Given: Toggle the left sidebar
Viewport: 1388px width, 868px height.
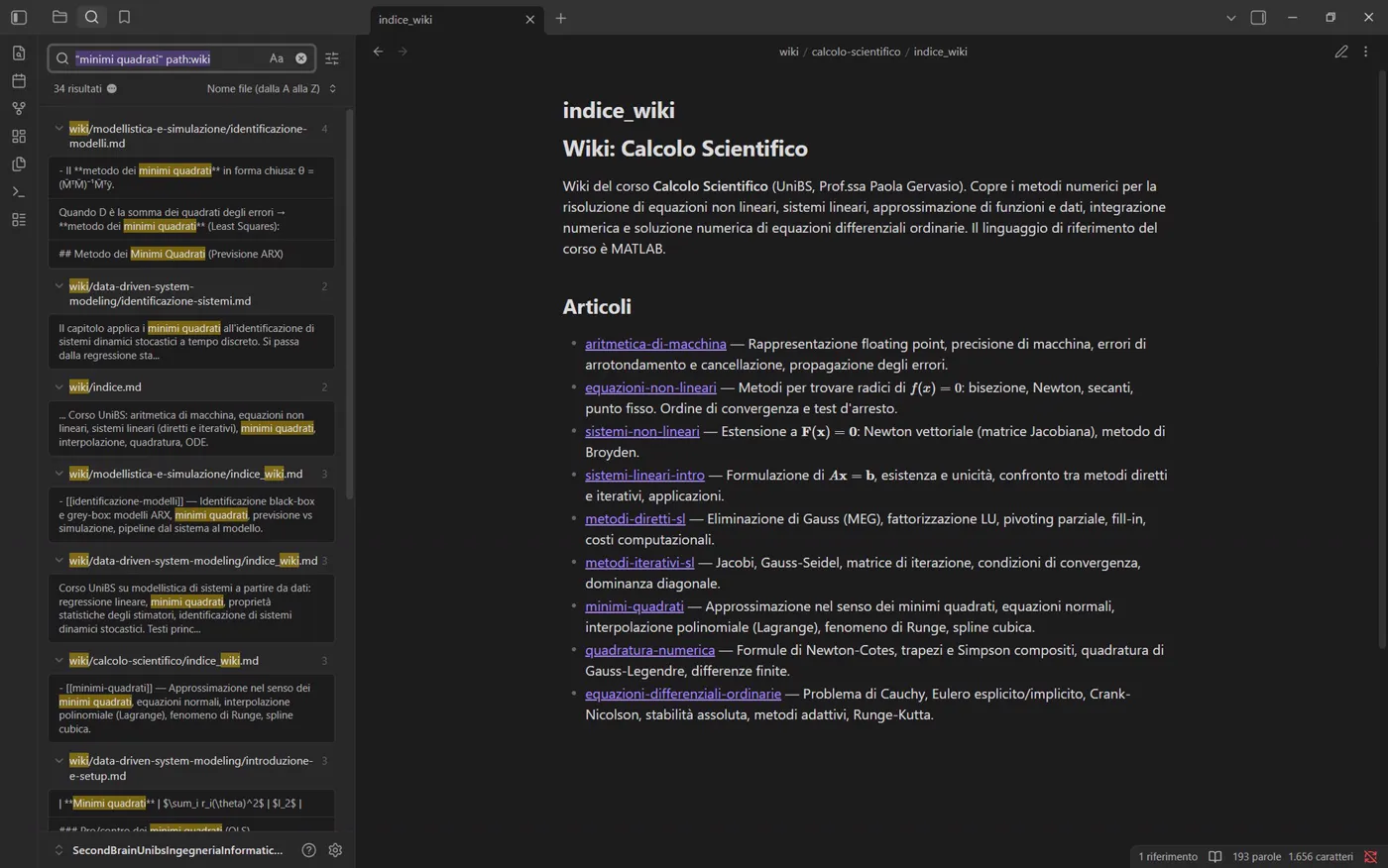Looking at the screenshot, I should click(x=19, y=17).
